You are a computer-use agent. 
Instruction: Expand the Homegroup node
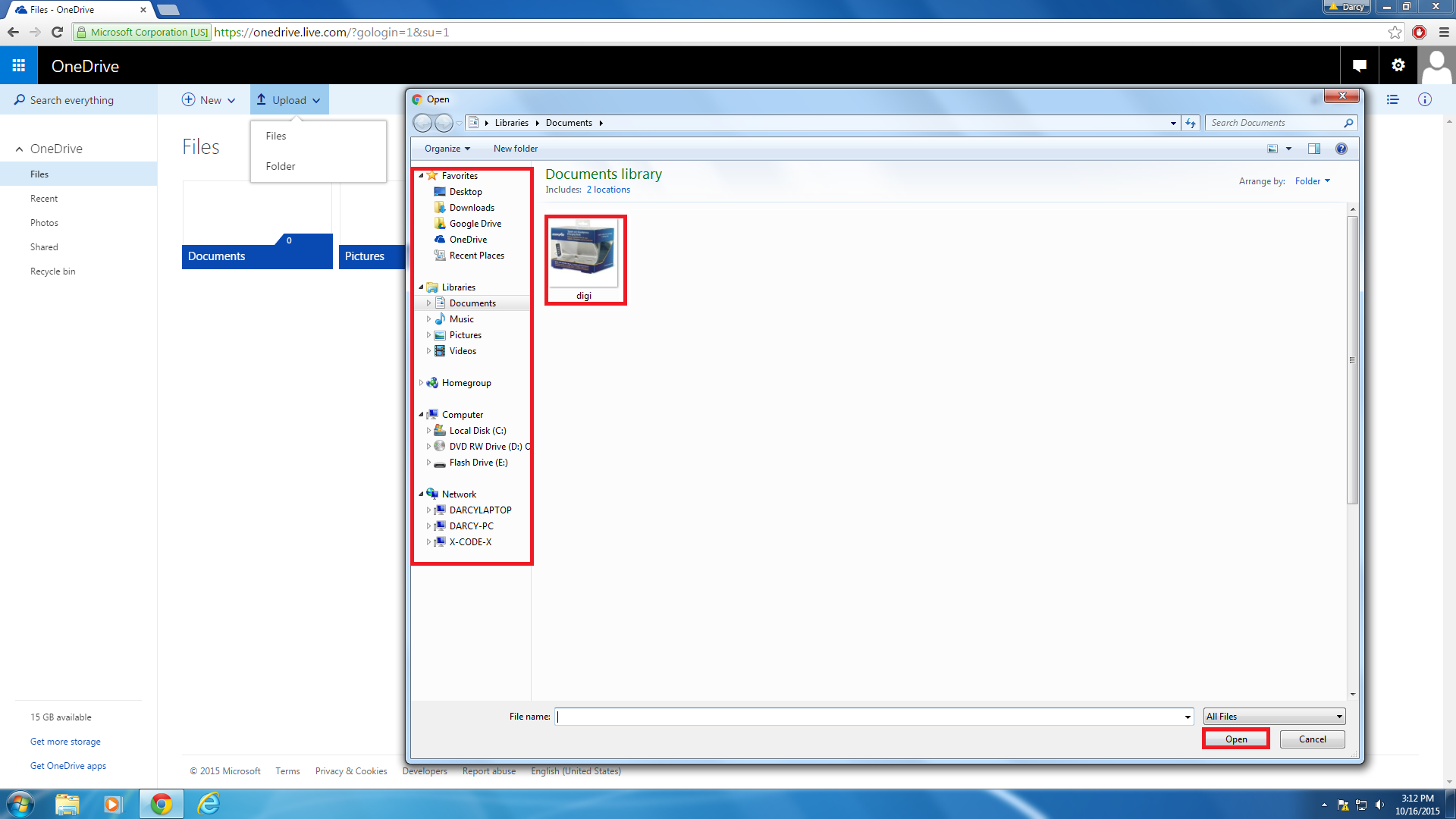421,383
